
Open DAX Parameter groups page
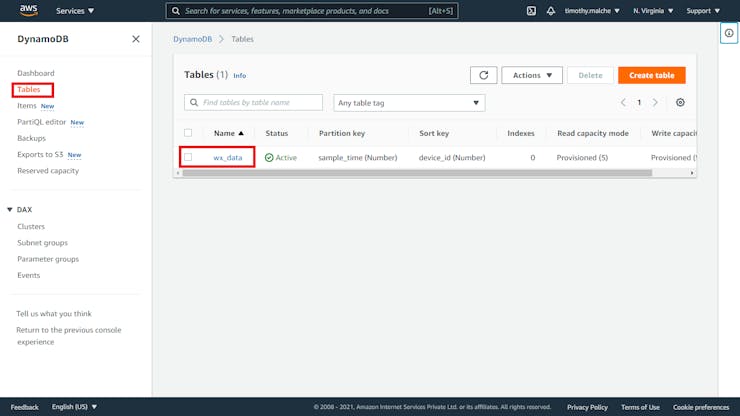point(48,259)
